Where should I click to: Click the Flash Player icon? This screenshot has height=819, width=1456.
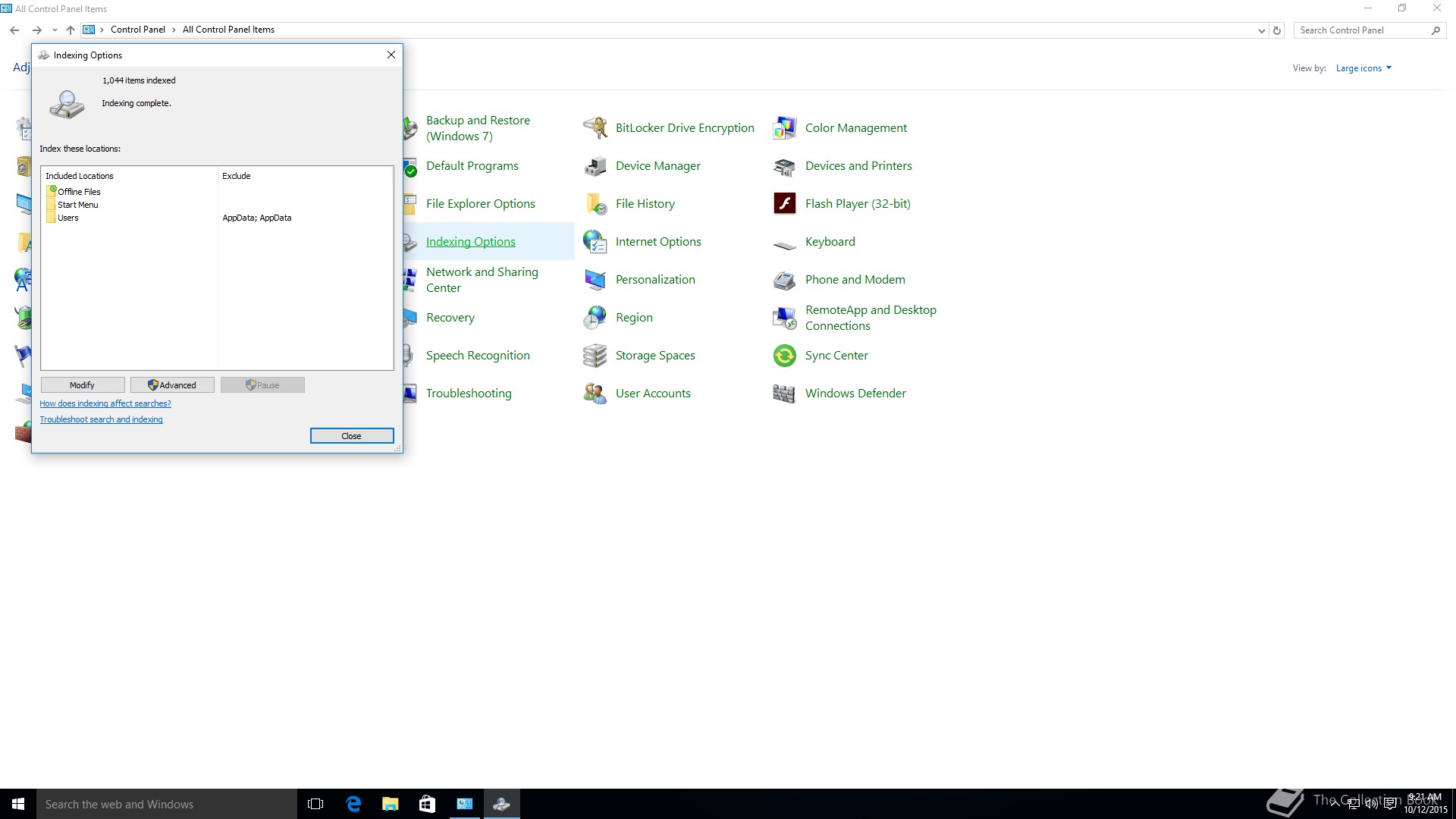tap(784, 203)
